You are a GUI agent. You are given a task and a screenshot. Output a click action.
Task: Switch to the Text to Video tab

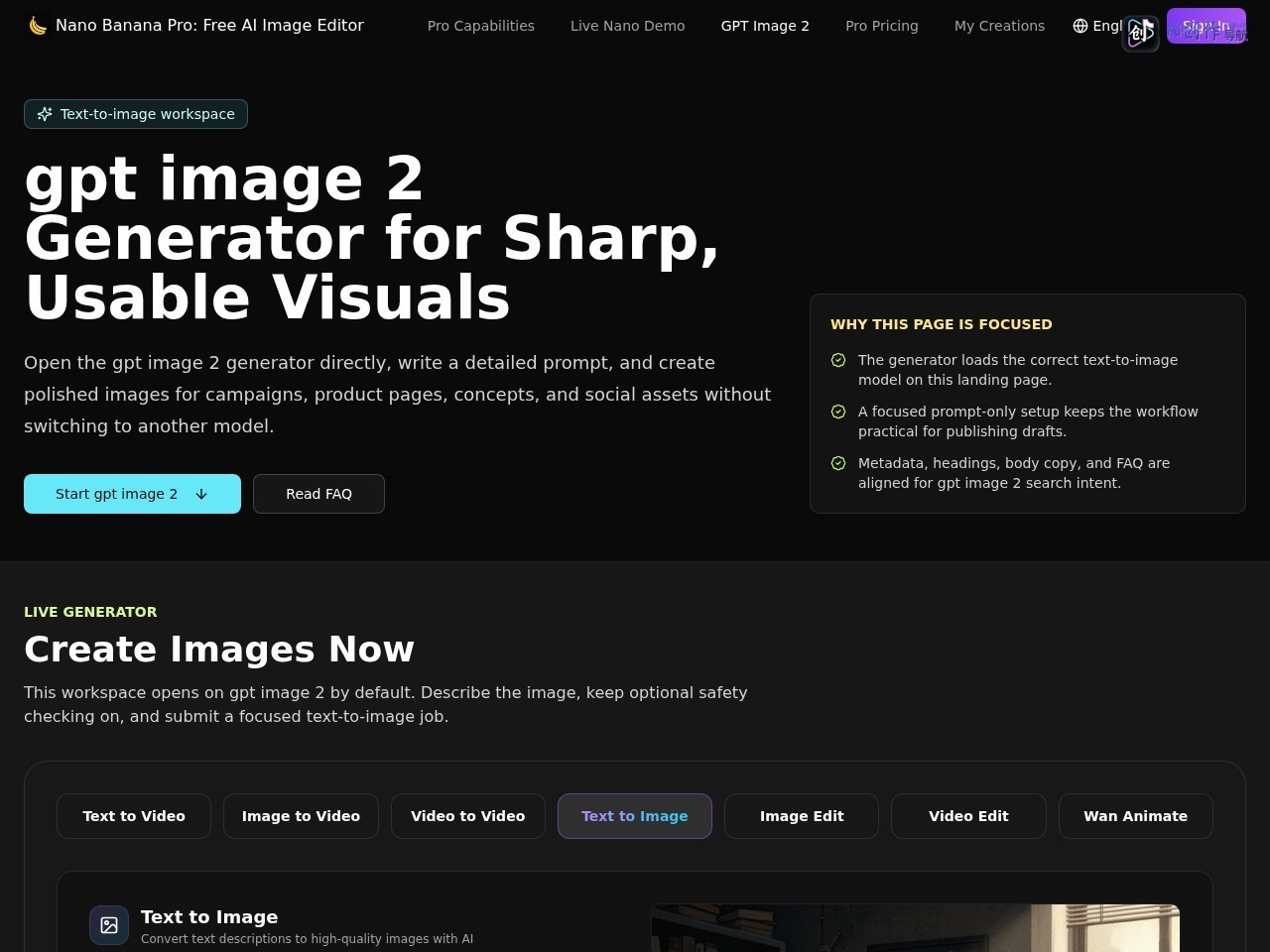coord(134,816)
